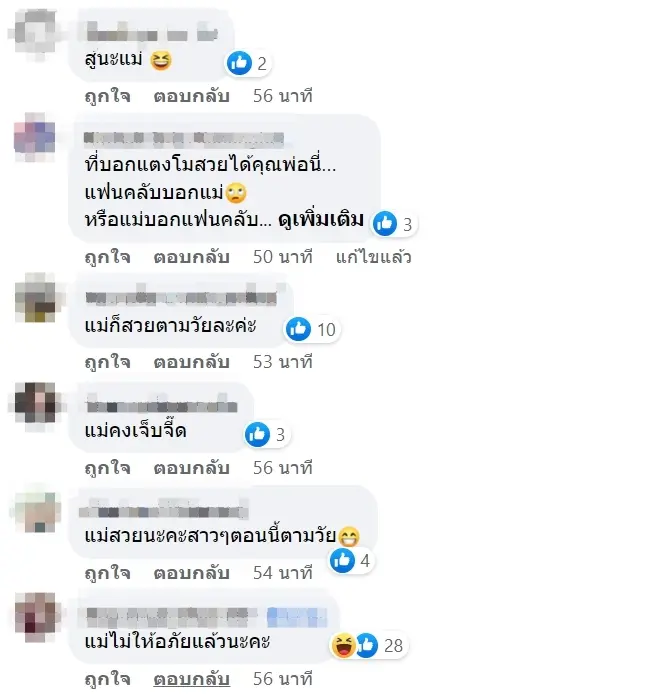Open the first commenter's blurred profile picture
Viewport: 648px width, 694px height.
[x=35, y=33]
